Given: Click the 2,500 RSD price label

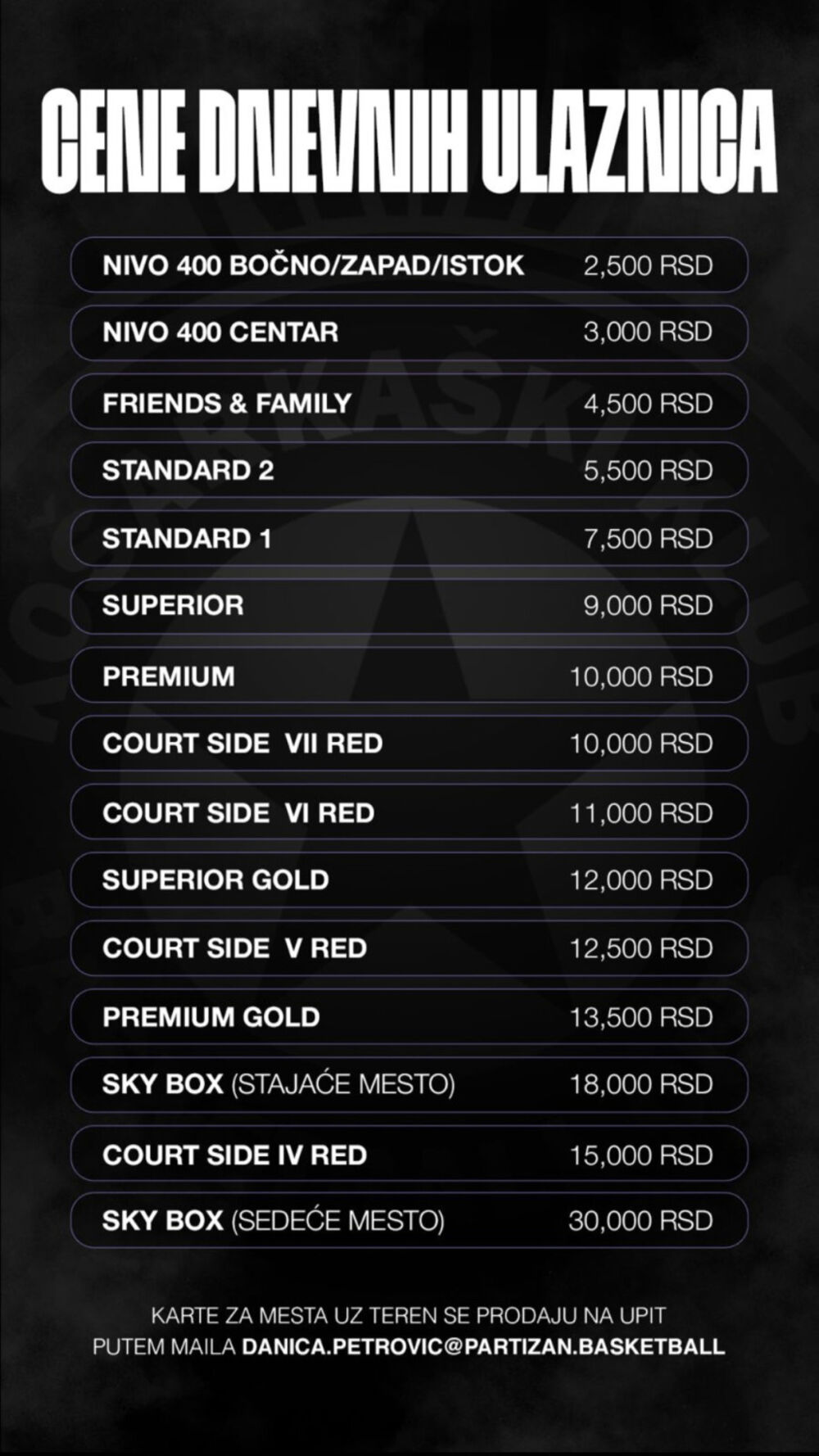Looking at the screenshot, I should [x=647, y=265].
